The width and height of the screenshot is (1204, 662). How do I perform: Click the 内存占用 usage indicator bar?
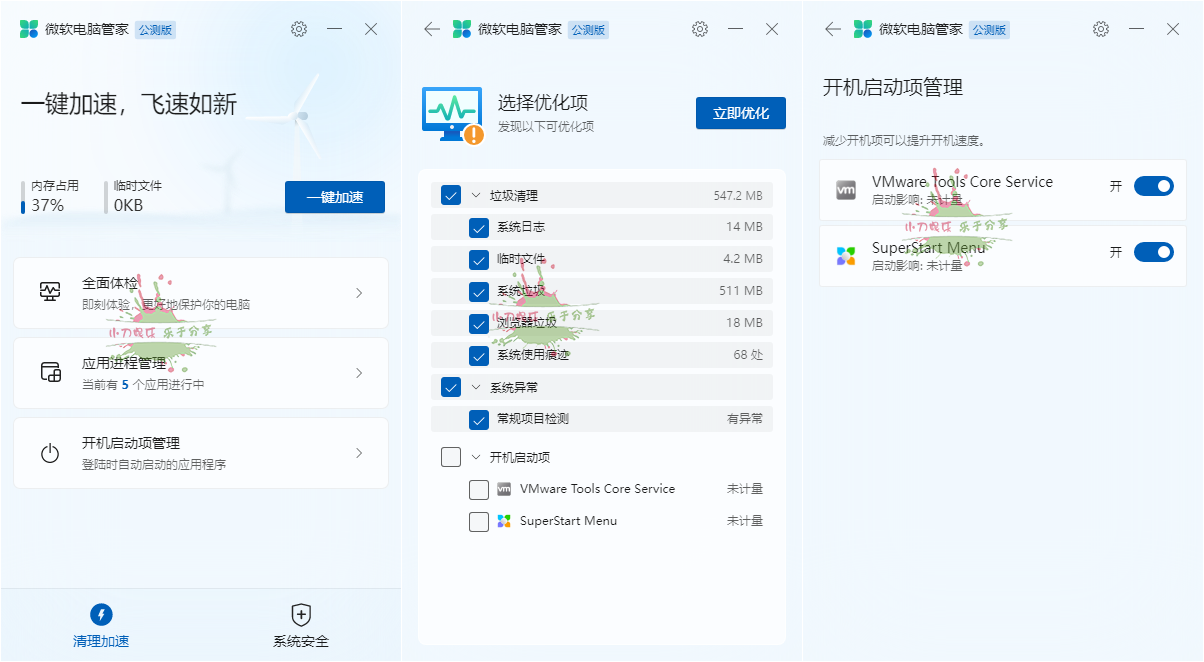click(21, 198)
